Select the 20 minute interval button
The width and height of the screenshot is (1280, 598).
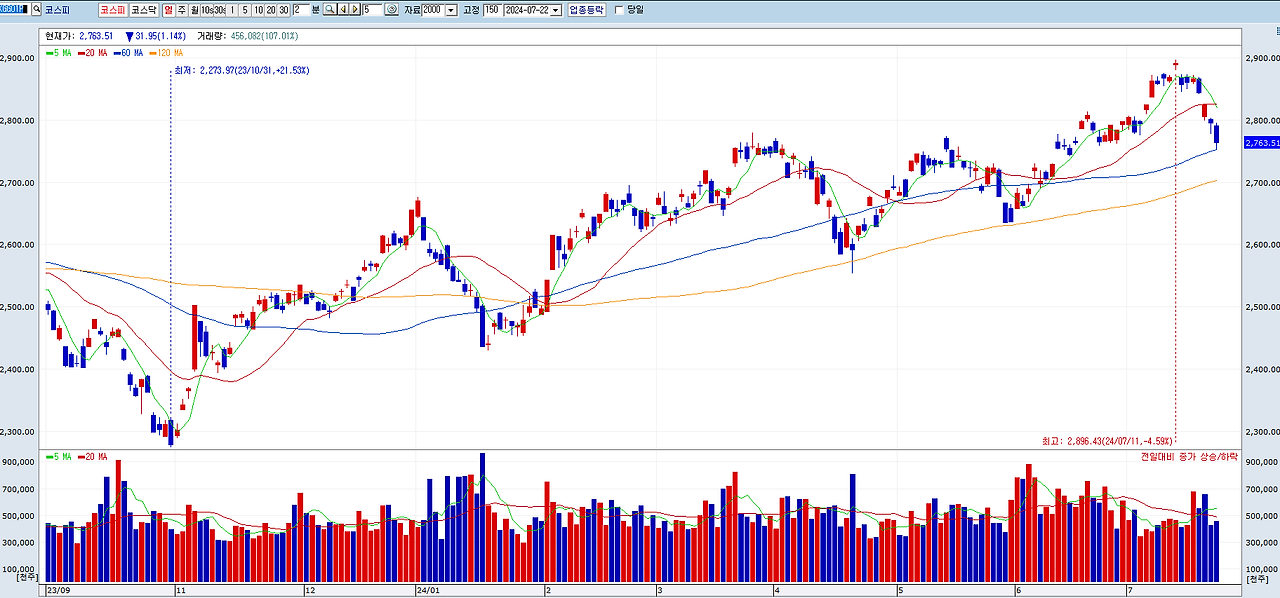pyautogui.click(x=271, y=9)
